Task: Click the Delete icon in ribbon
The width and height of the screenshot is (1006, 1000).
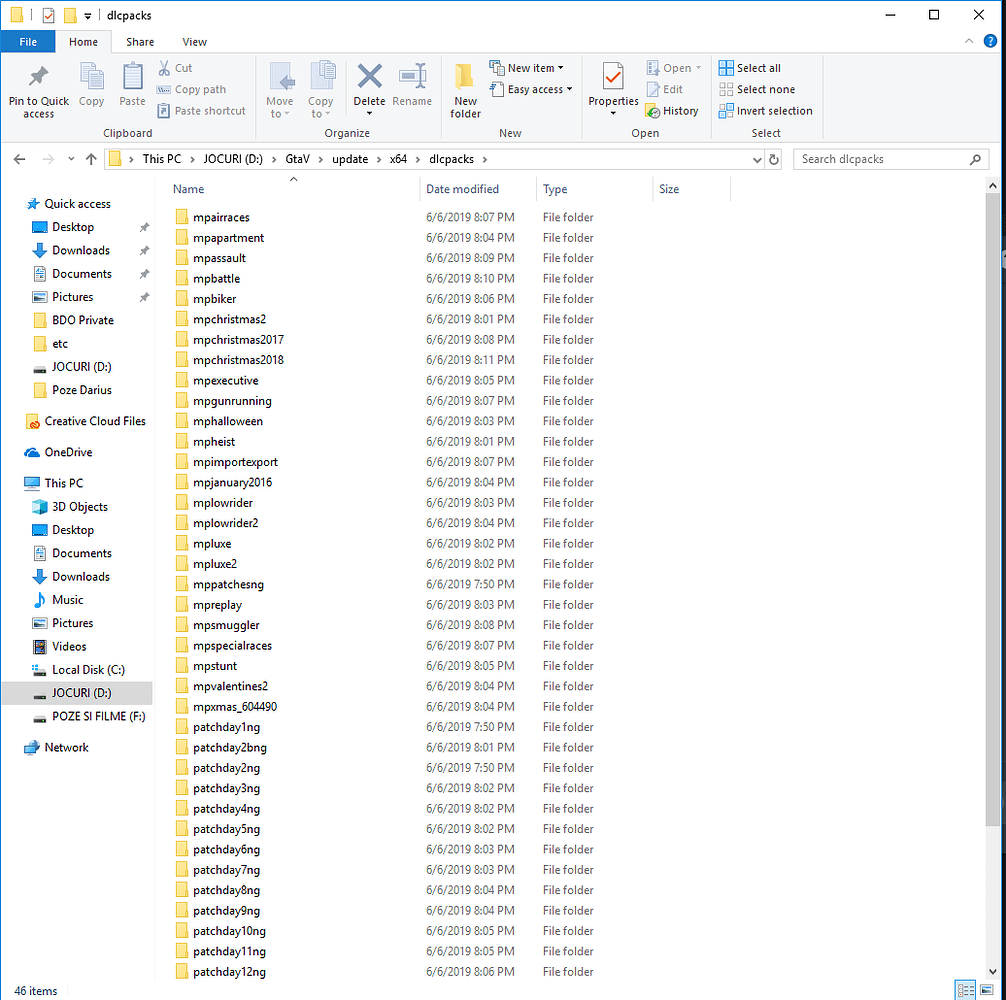Action: click(x=370, y=77)
